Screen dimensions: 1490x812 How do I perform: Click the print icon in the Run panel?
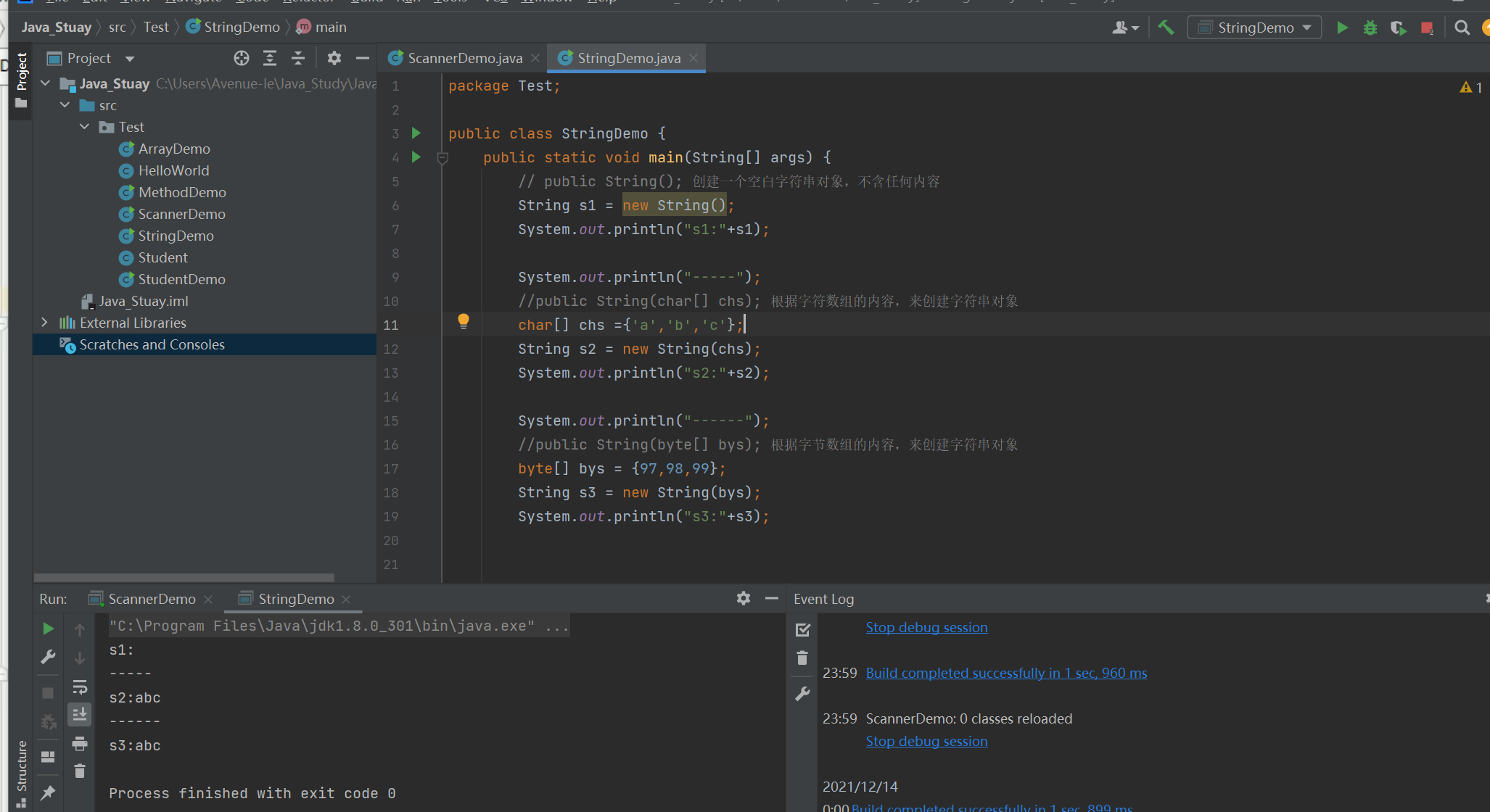point(80,743)
